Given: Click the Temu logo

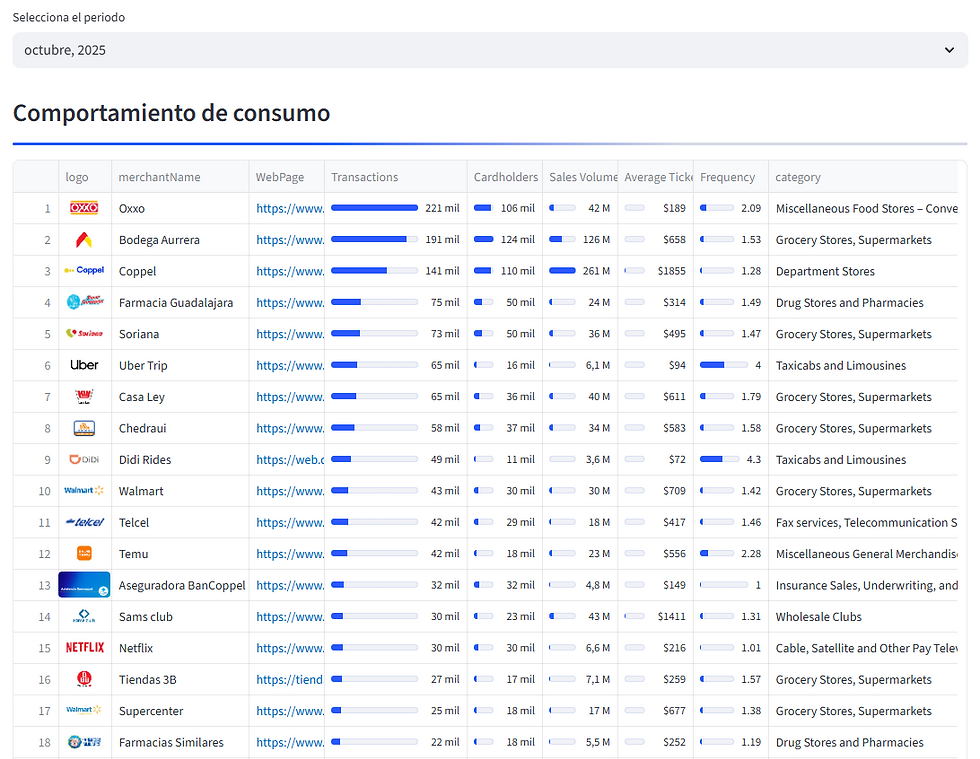Looking at the screenshot, I should (84, 553).
